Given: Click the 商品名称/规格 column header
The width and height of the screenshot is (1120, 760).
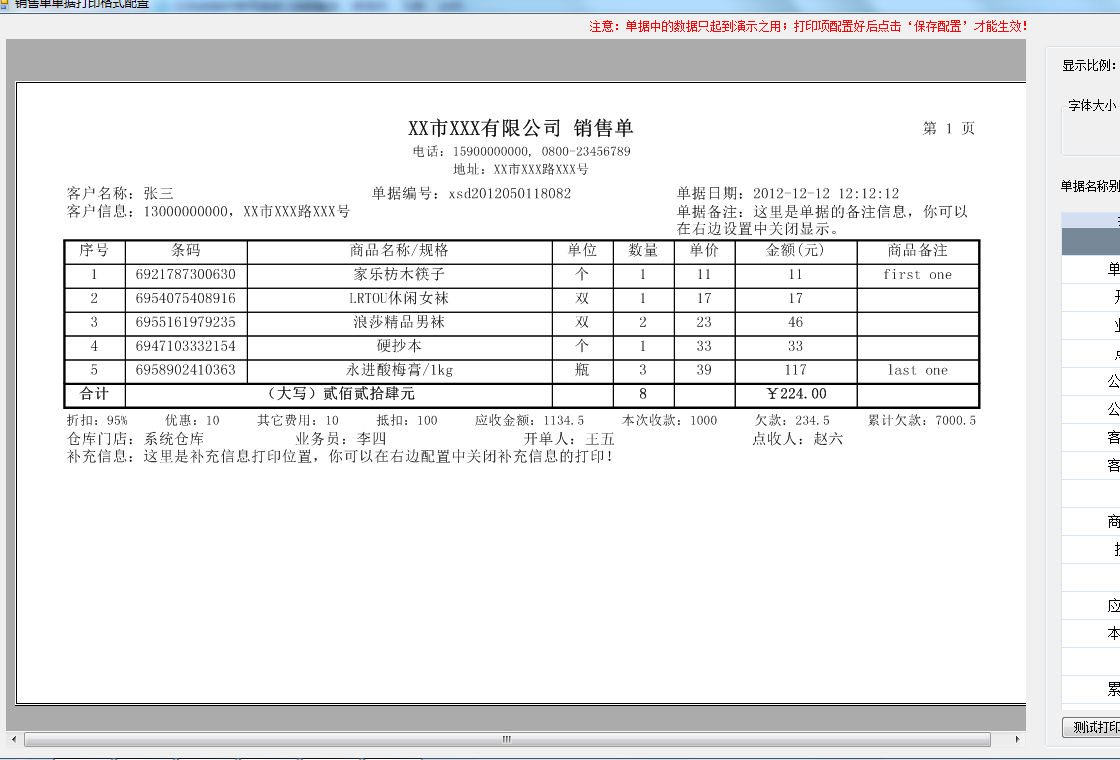Looking at the screenshot, I should (x=399, y=250).
